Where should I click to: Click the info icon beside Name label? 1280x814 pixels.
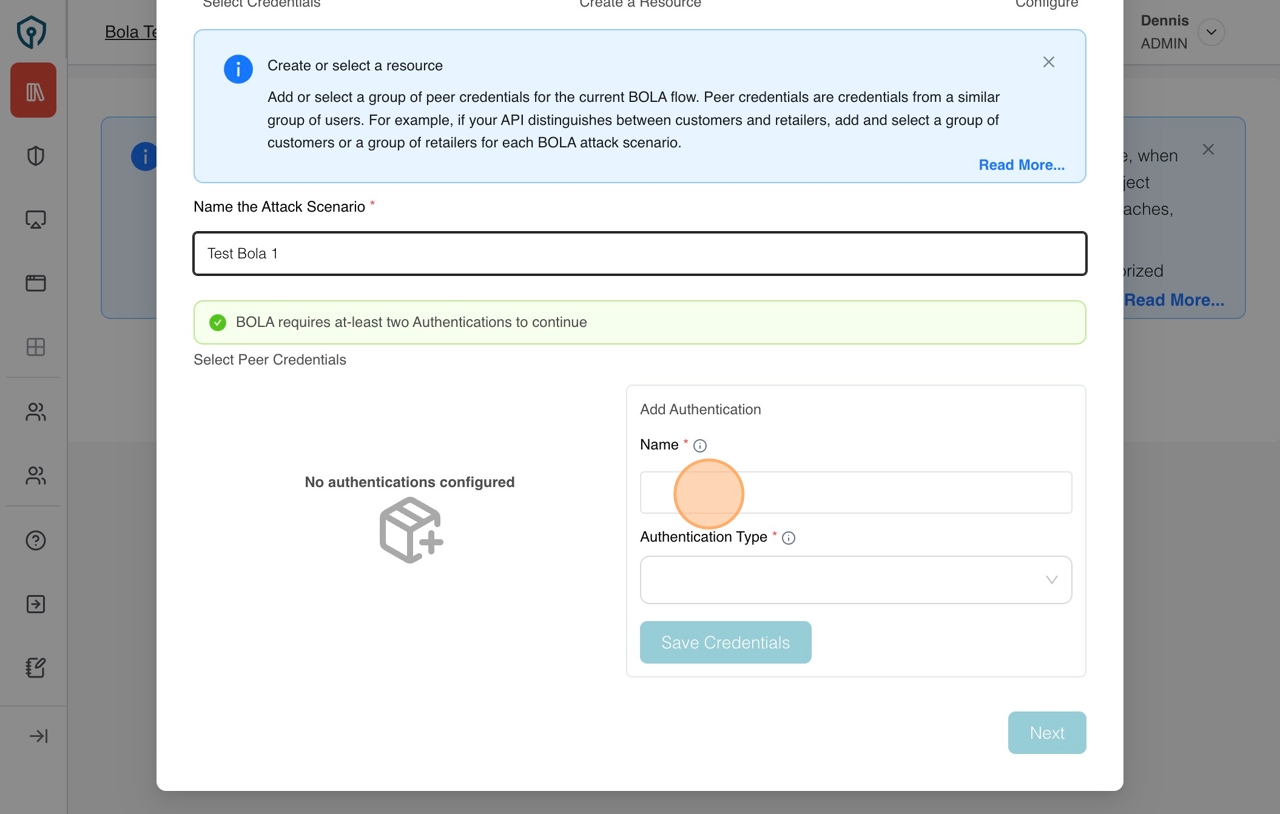click(700, 446)
